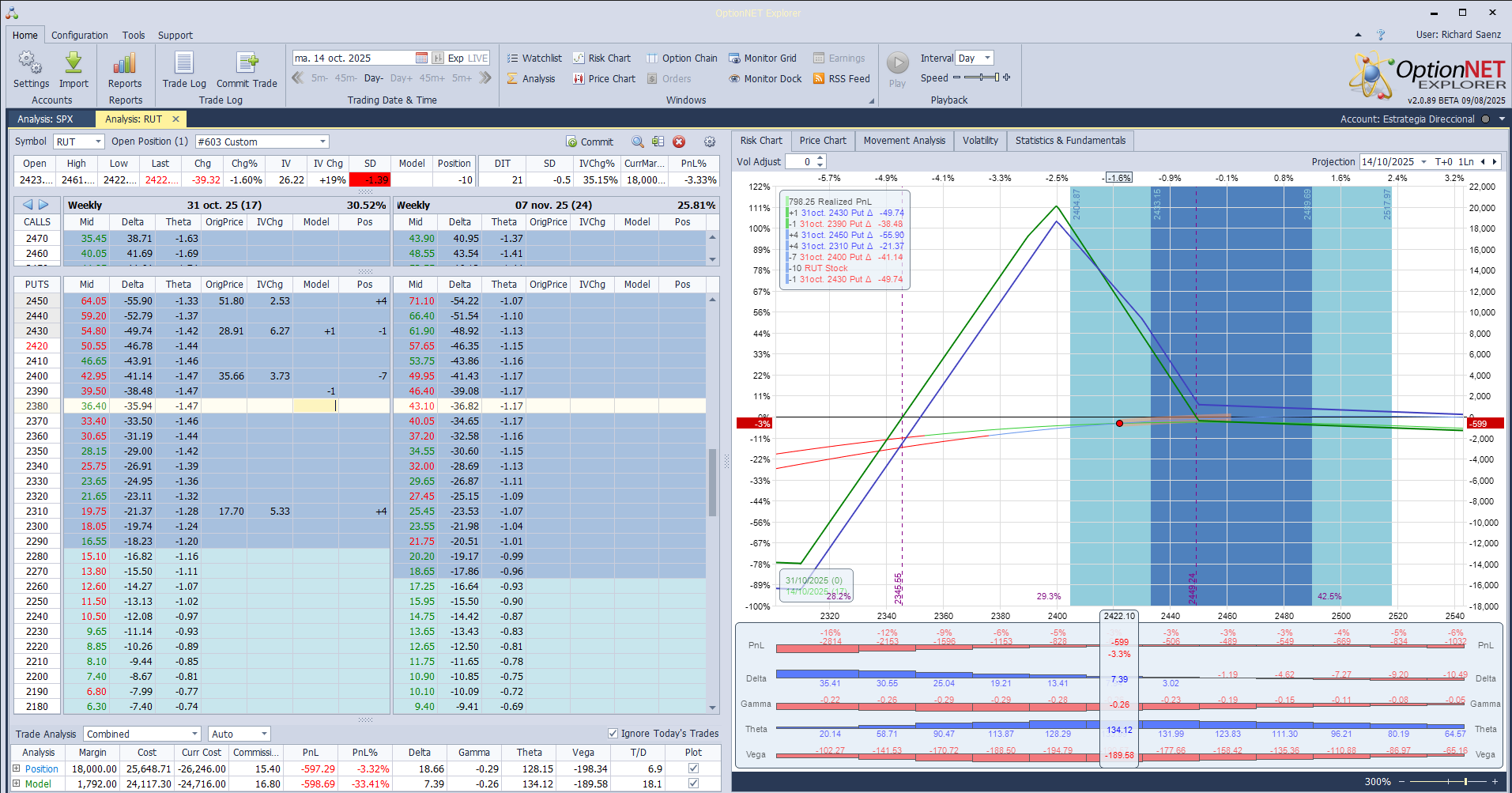
Task: Open the Option Chain window
Action: click(x=681, y=58)
